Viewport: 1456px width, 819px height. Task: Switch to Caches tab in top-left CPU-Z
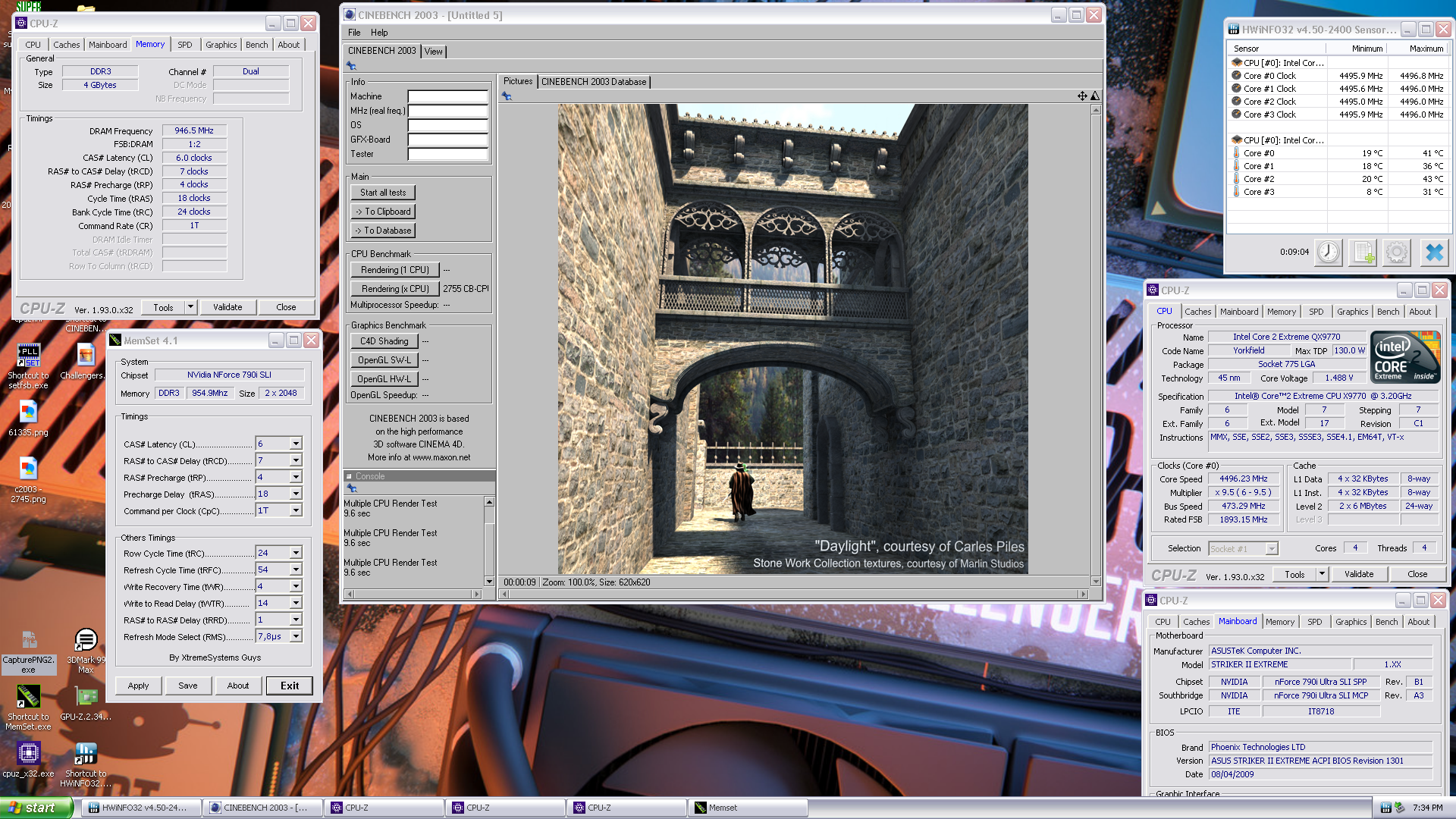66,45
